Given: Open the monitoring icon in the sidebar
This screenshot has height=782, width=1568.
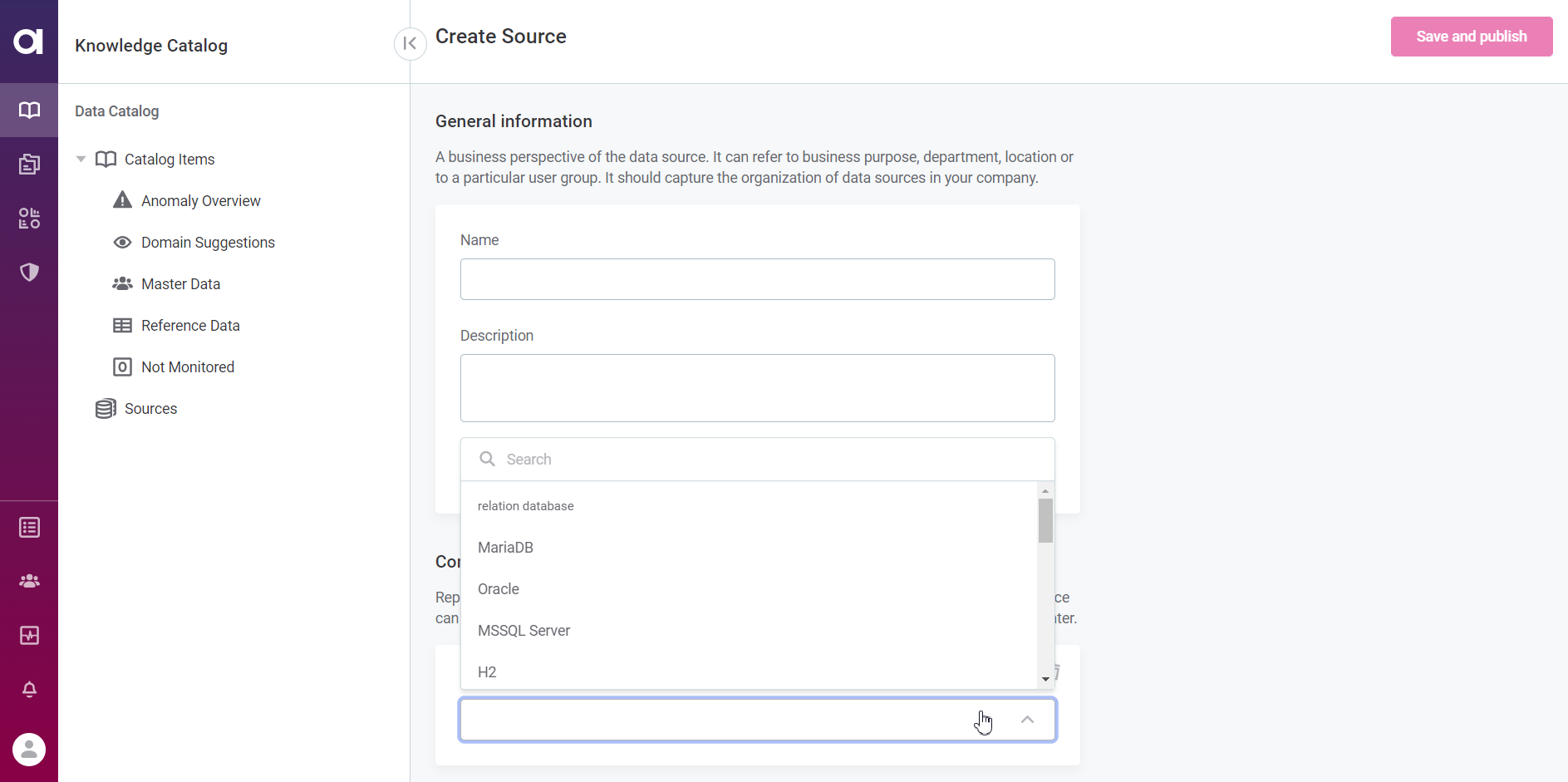Looking at the screenshot, I should coord(29,635).
